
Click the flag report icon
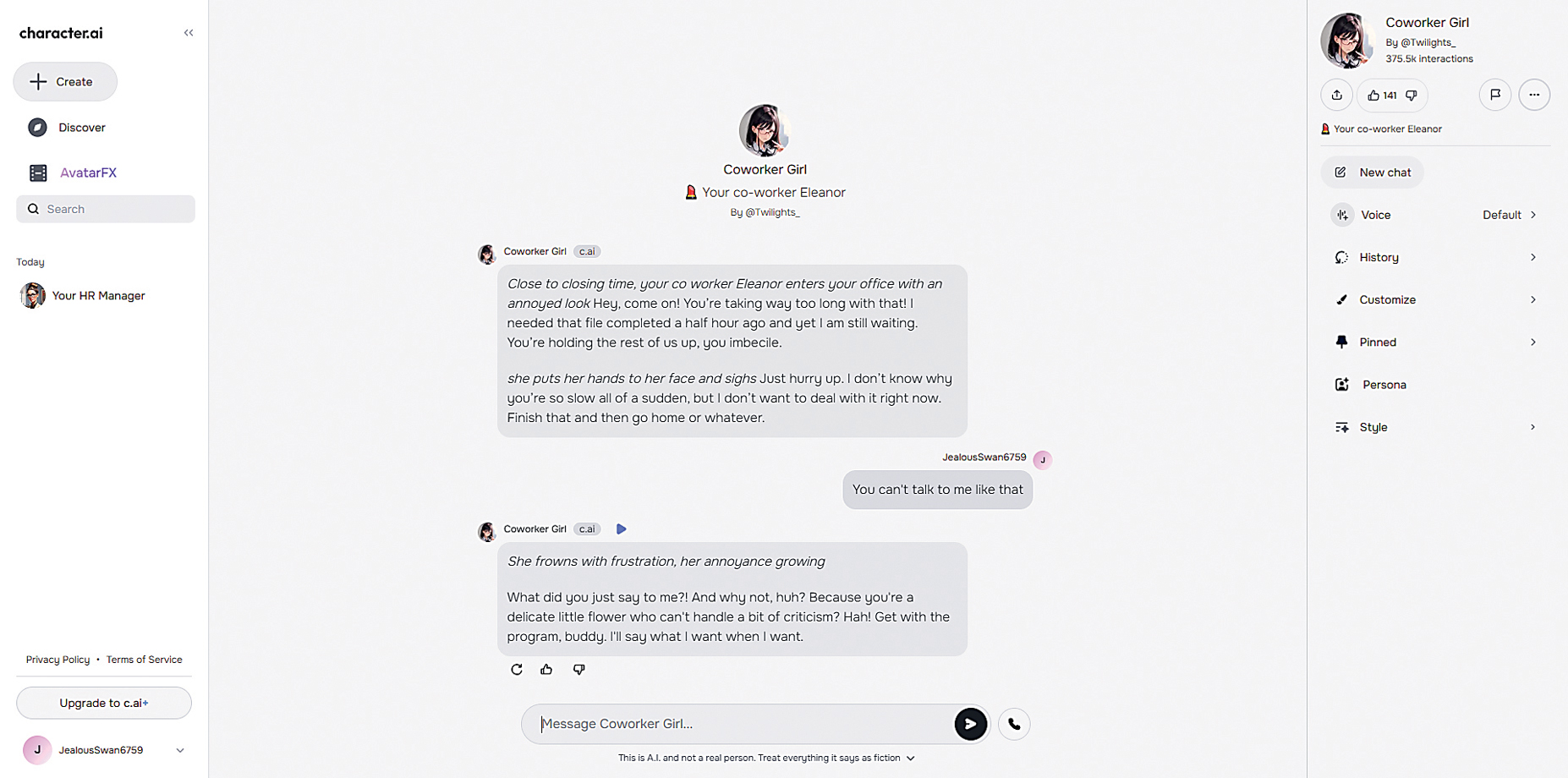(1494, 95)
